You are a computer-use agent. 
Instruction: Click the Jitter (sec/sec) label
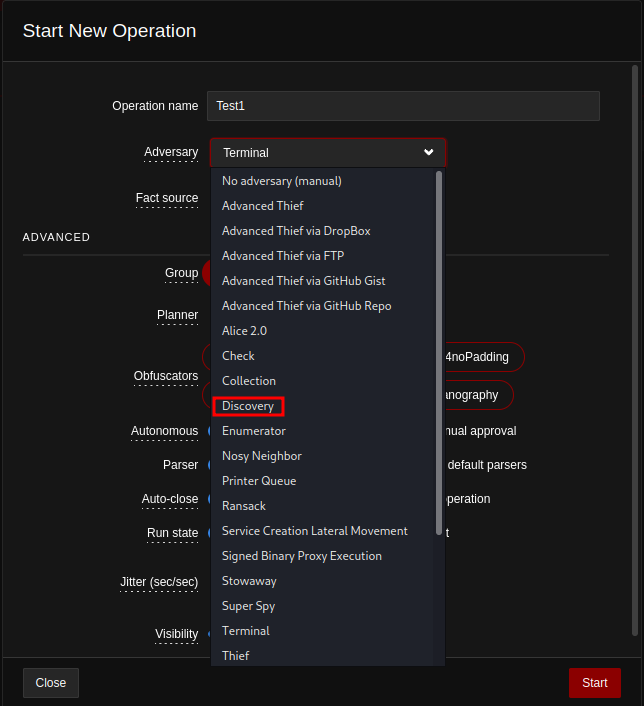159,582
